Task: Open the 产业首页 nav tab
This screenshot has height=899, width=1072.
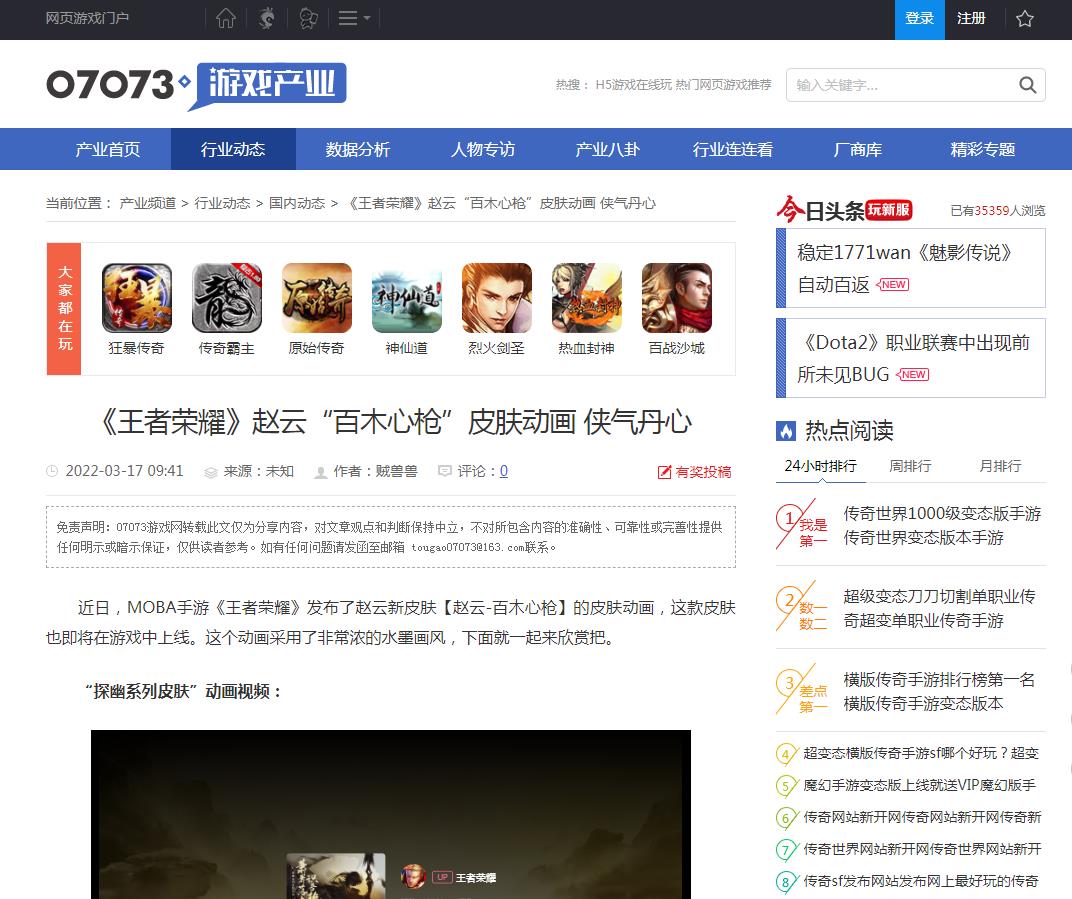Action: pyautogui.click(x=108, y=149)
